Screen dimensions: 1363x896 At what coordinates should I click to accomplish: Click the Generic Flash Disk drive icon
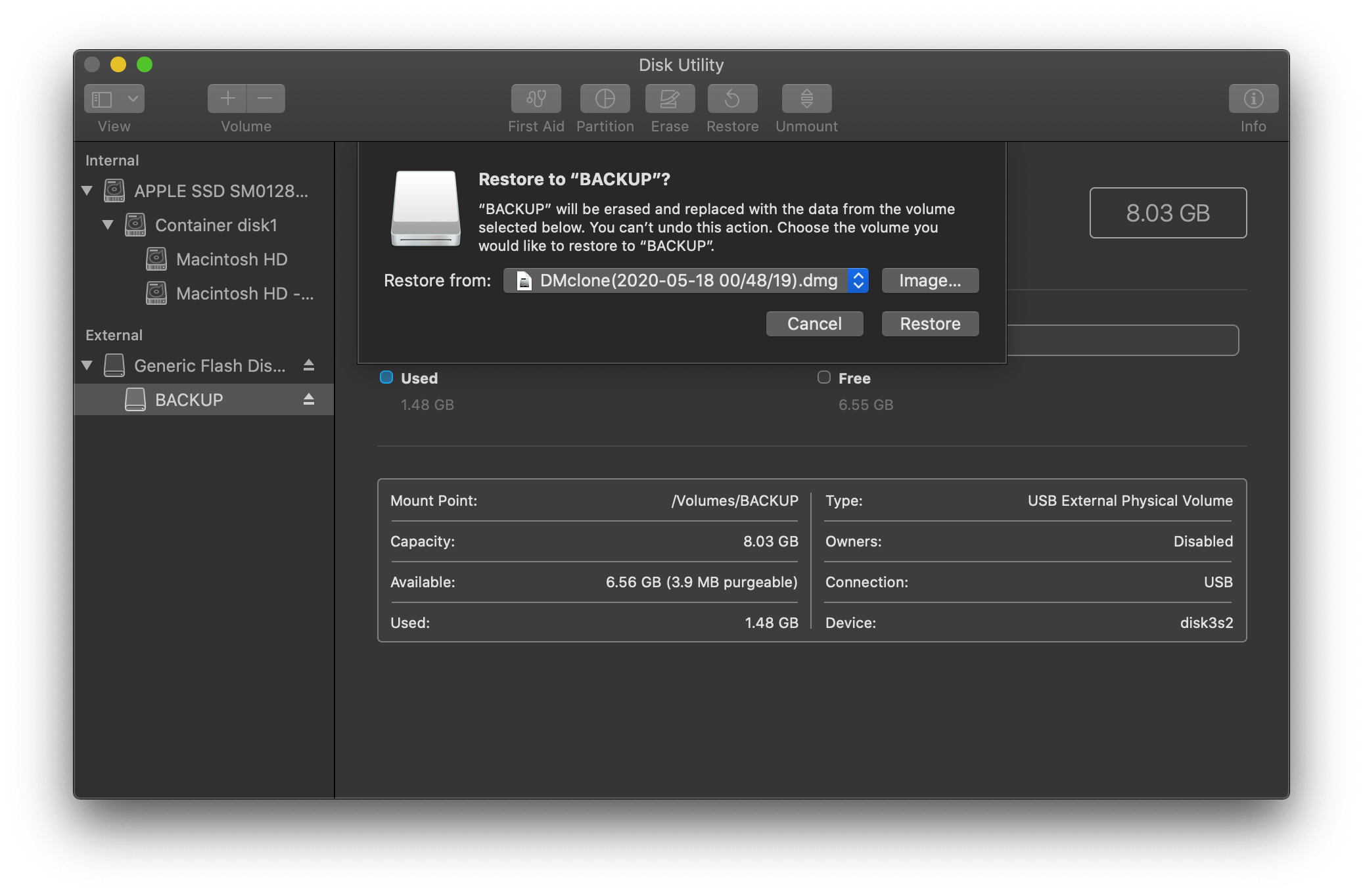(114, 365)
